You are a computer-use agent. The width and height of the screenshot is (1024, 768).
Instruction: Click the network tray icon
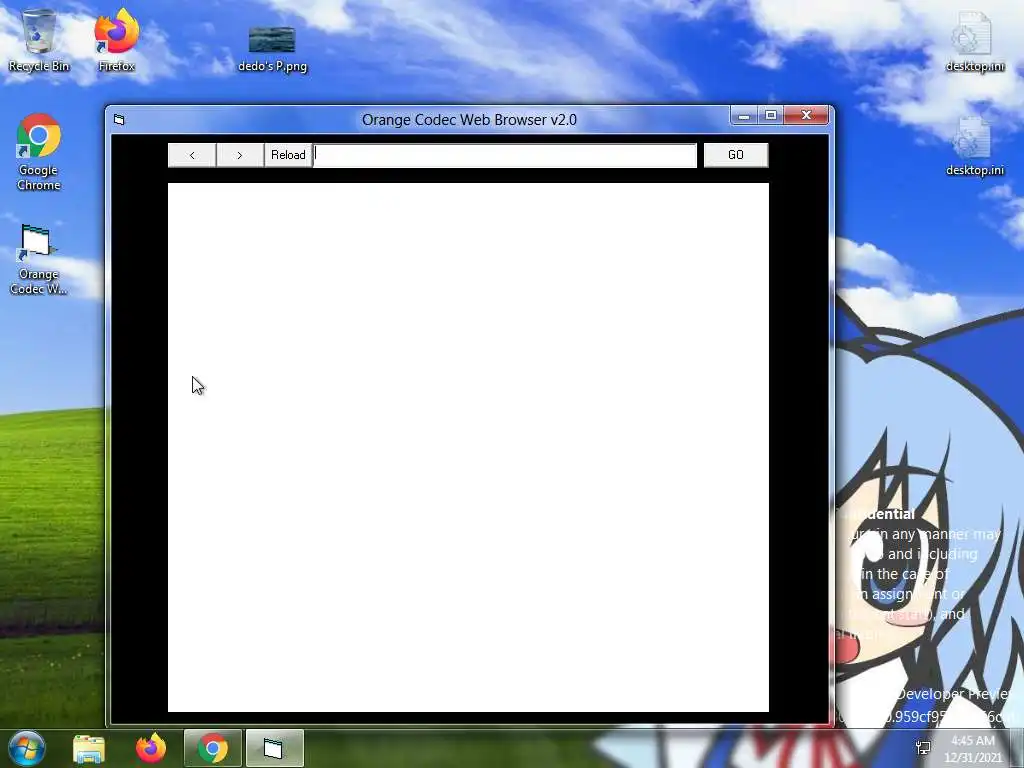click(x=923, y=748)
